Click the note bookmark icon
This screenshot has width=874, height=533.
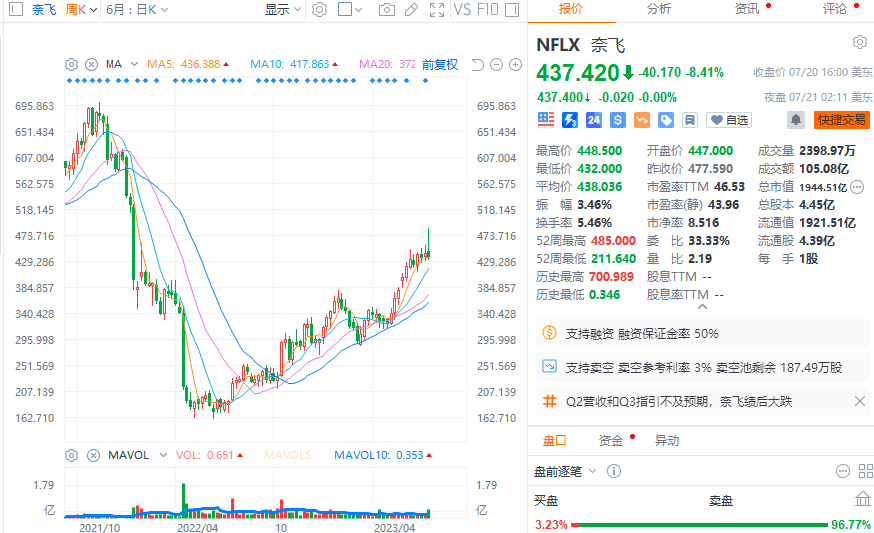tap(690, 120)
